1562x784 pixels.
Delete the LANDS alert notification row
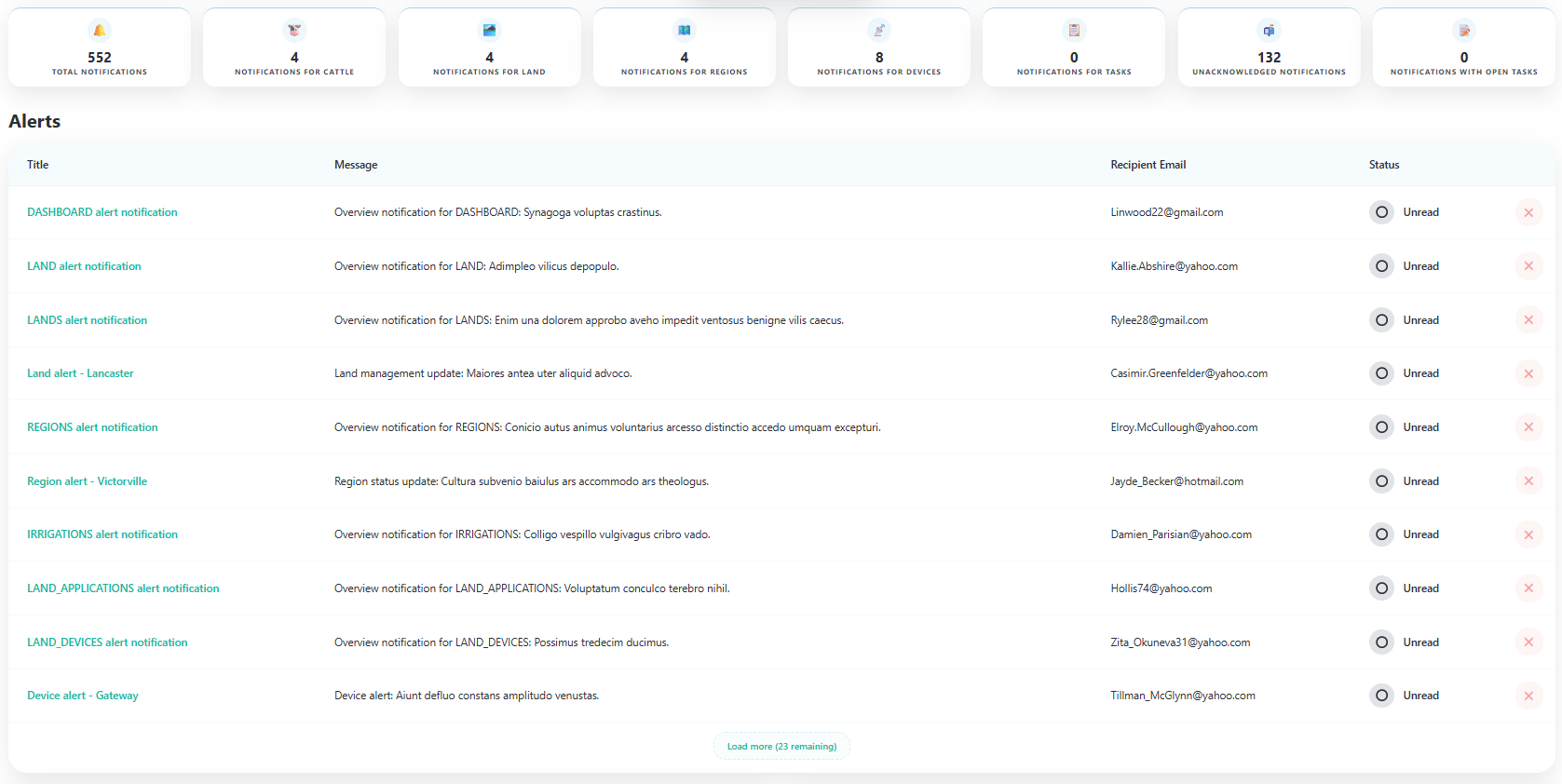(1528, 320)
